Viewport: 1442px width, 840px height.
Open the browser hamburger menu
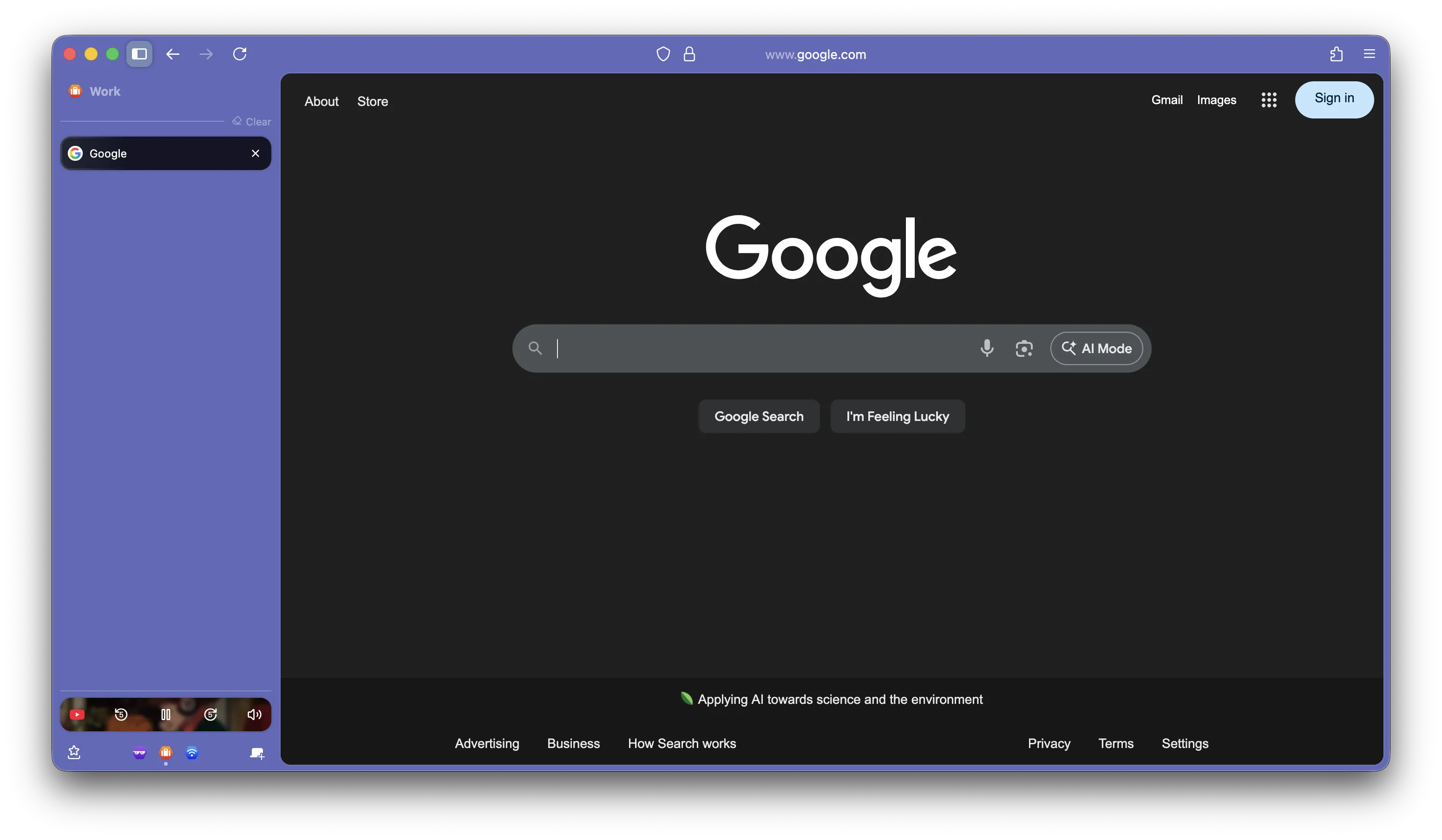(1370, 54)
